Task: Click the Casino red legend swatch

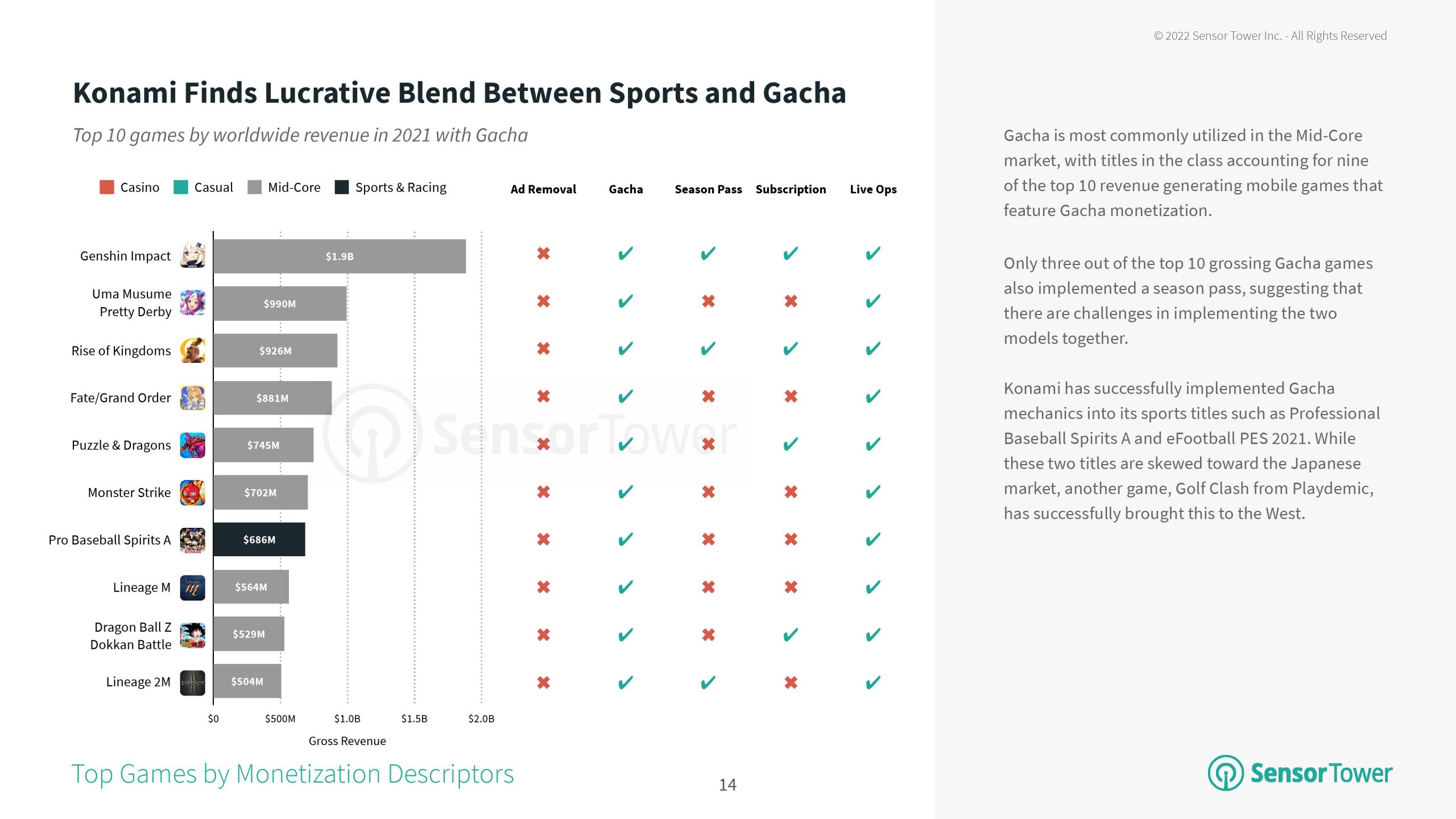Action: (x=107, y=187)
